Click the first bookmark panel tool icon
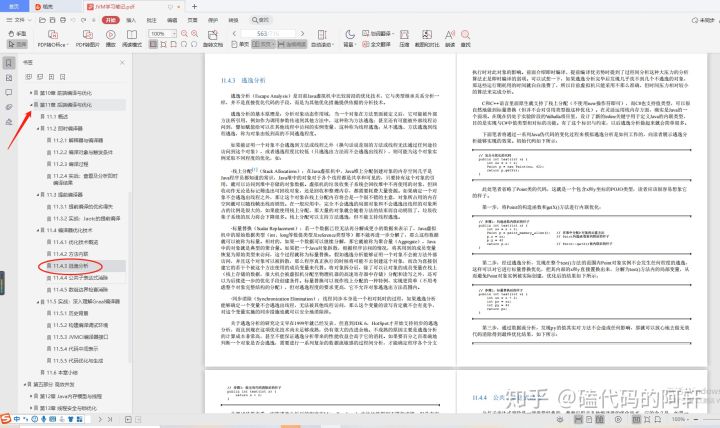This screenshot has height=428, width=720. (x=28, y=77)
